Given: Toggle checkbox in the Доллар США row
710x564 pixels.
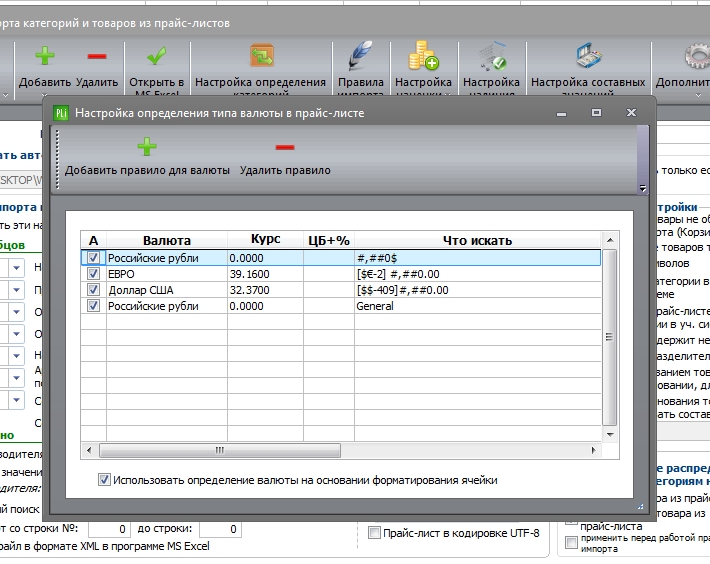Looking at the screenshot, I should click(x=93, y=290).
